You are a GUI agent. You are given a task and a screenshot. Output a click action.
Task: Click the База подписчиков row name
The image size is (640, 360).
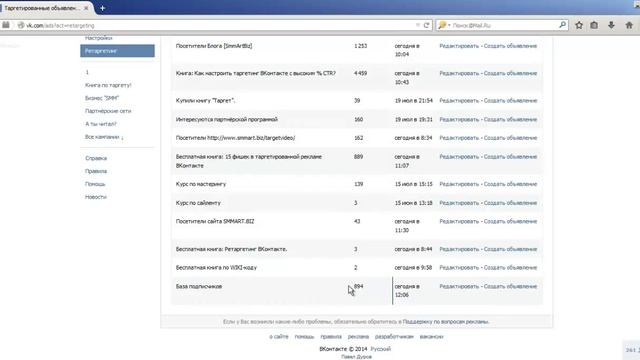click(199, 287)
